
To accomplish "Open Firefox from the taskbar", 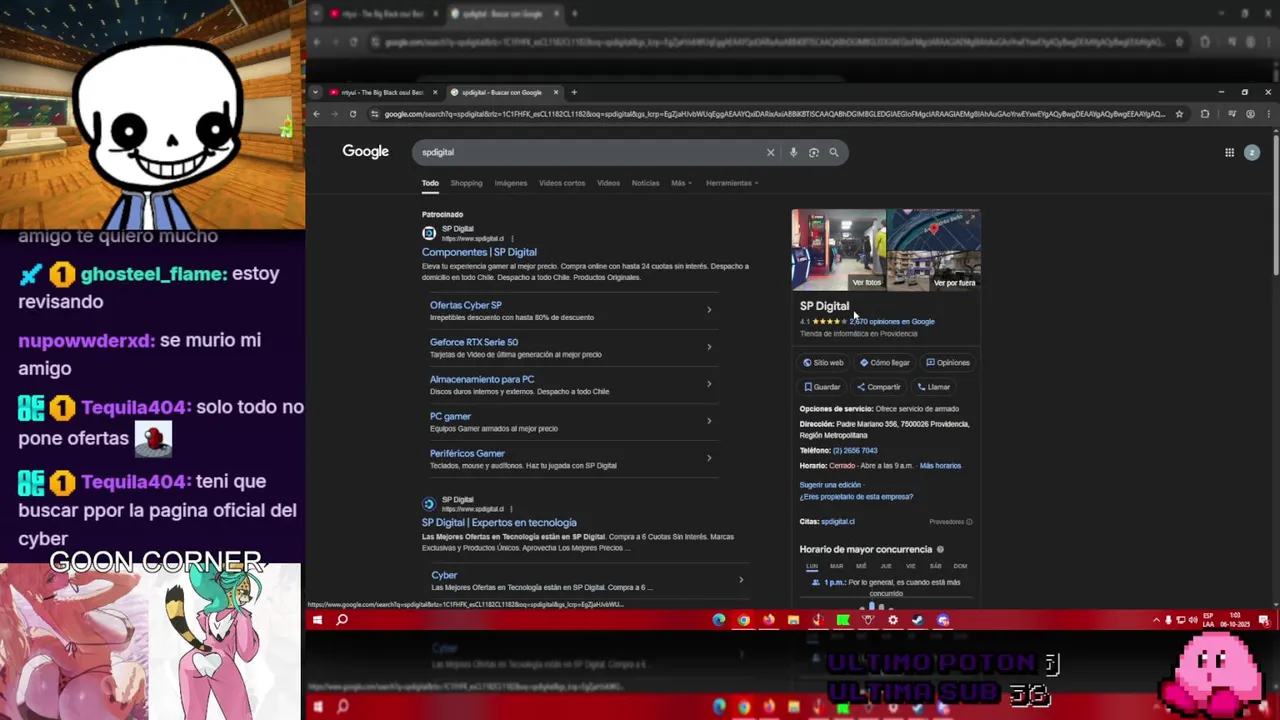I will coord(769,620).
